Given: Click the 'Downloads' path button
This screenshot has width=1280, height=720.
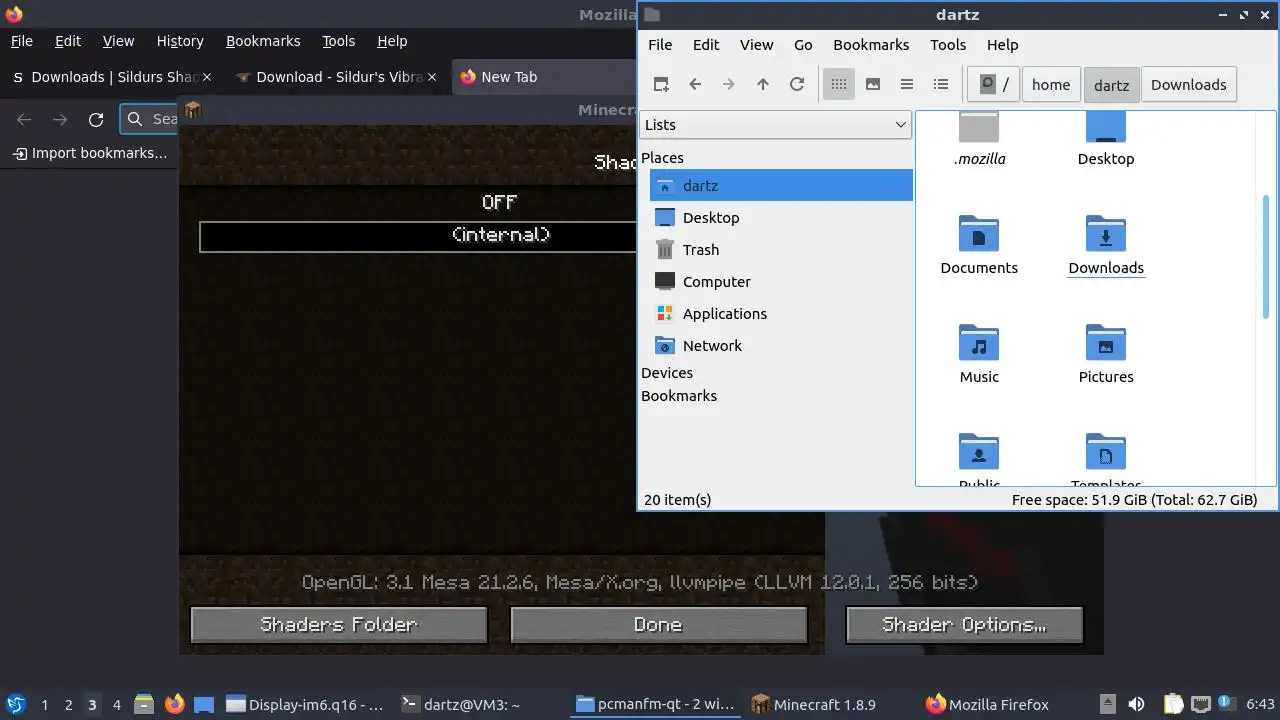Looking at the screenshot, I should click(x=1188, y=85).
